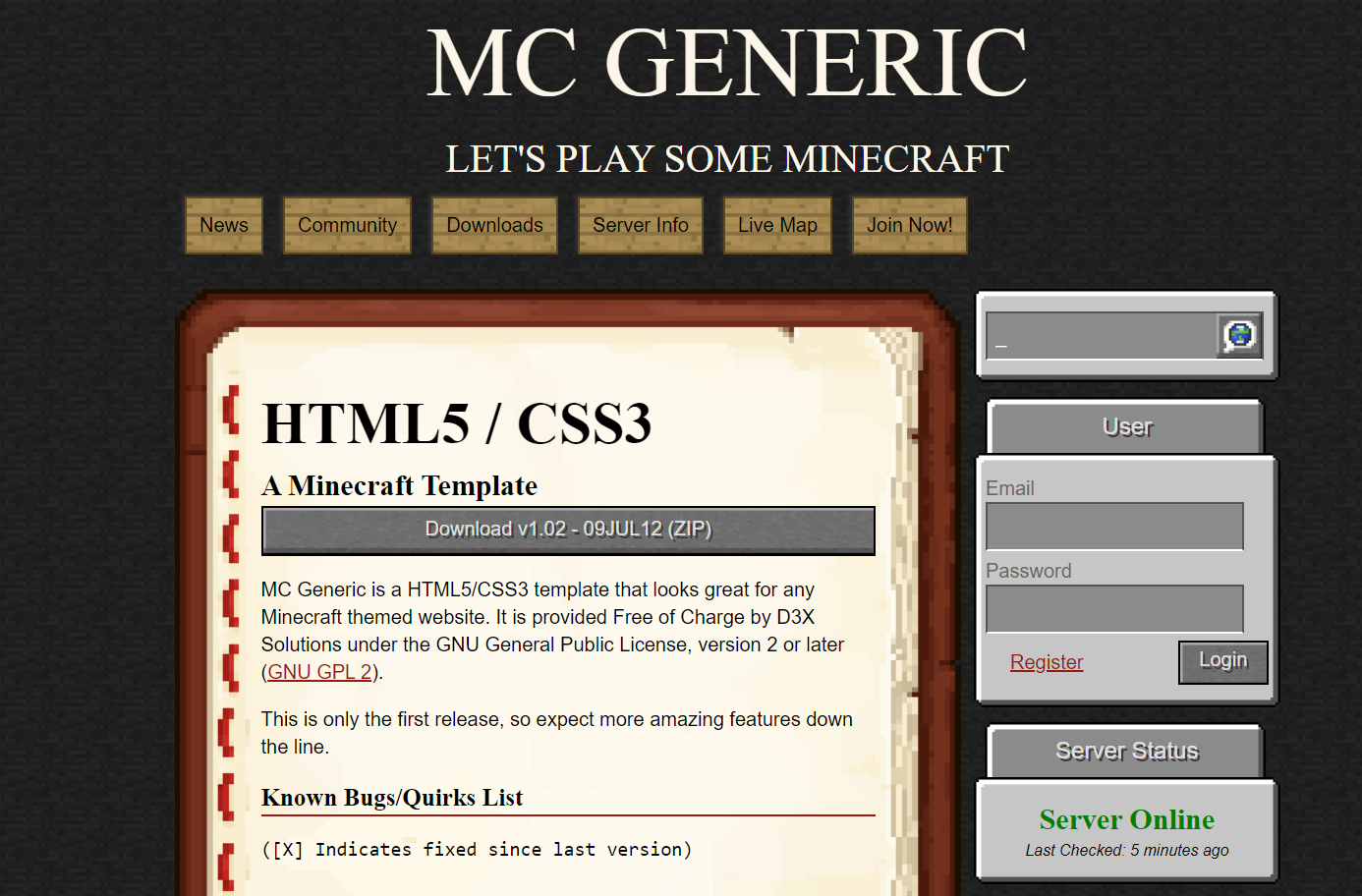1362x896 pixels.
Task: Open the GNU GPL 2 link
Action: 319,672
